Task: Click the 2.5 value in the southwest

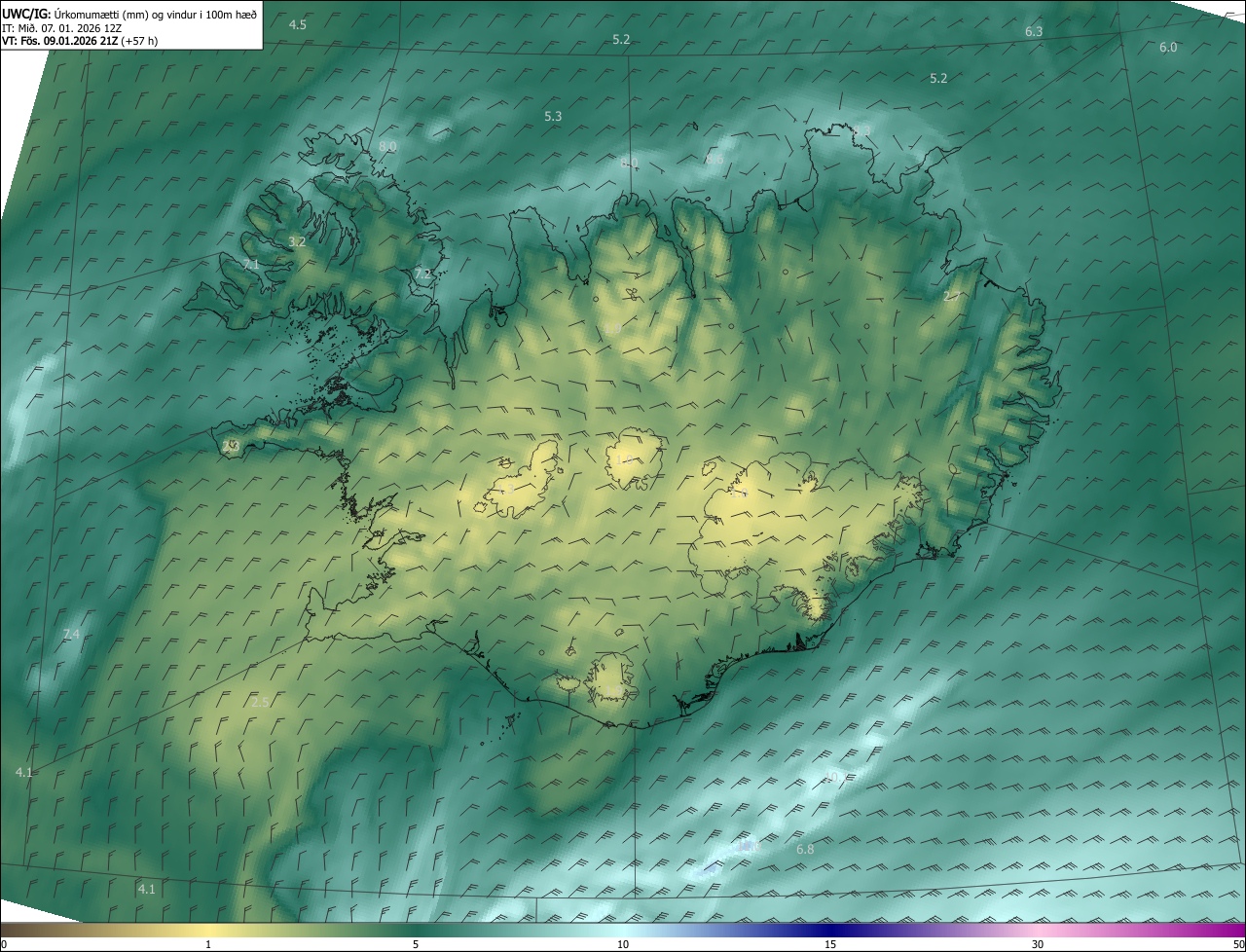Action: [x=260, y=702]
